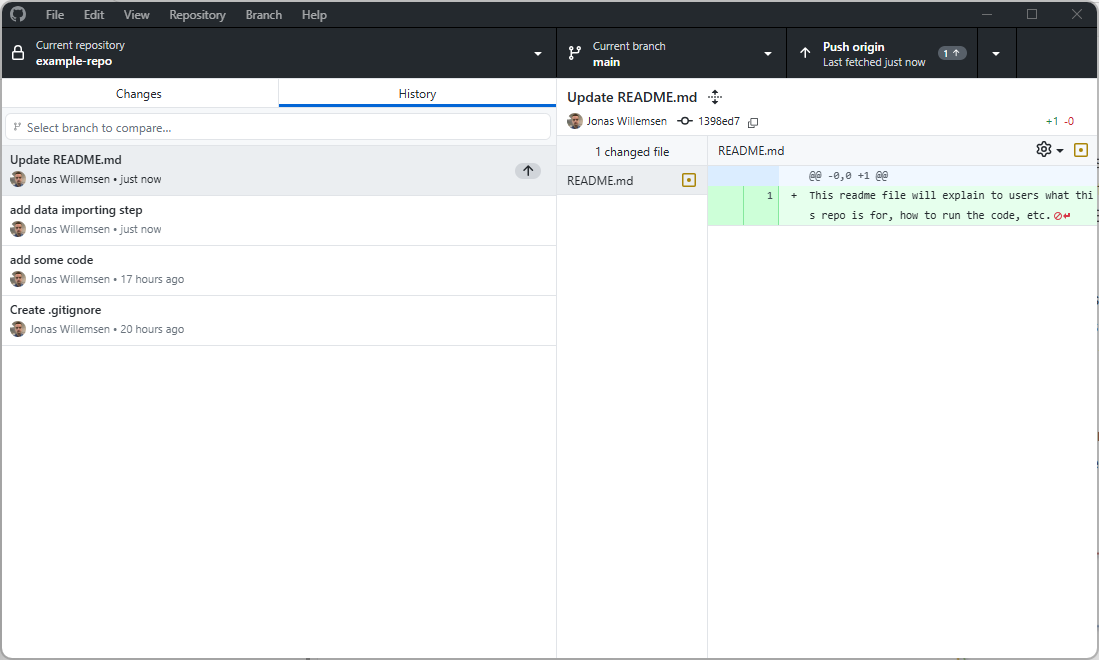Viewport: 1099px width, 660px height.
Task: Open the diff settings gear dropdown
Action: 1049,150
